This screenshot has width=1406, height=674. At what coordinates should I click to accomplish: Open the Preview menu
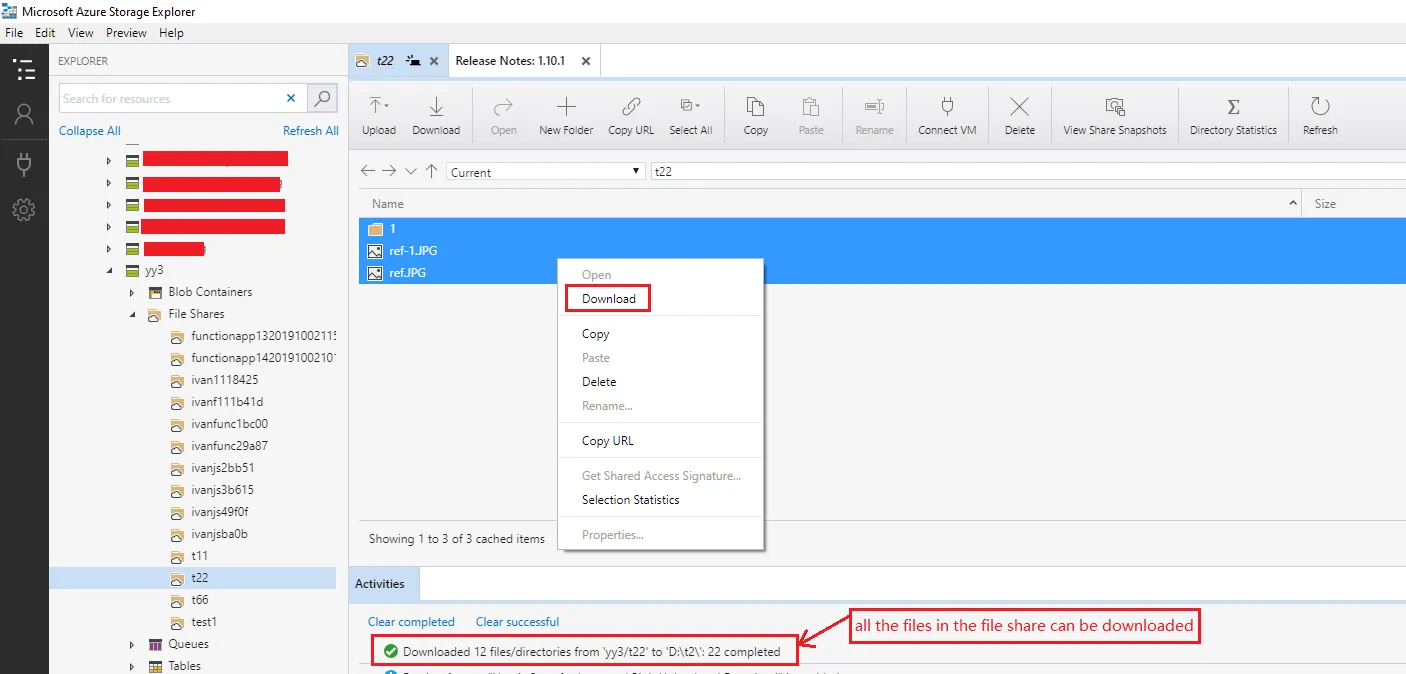pyautogui.click(x=126, y=33)
